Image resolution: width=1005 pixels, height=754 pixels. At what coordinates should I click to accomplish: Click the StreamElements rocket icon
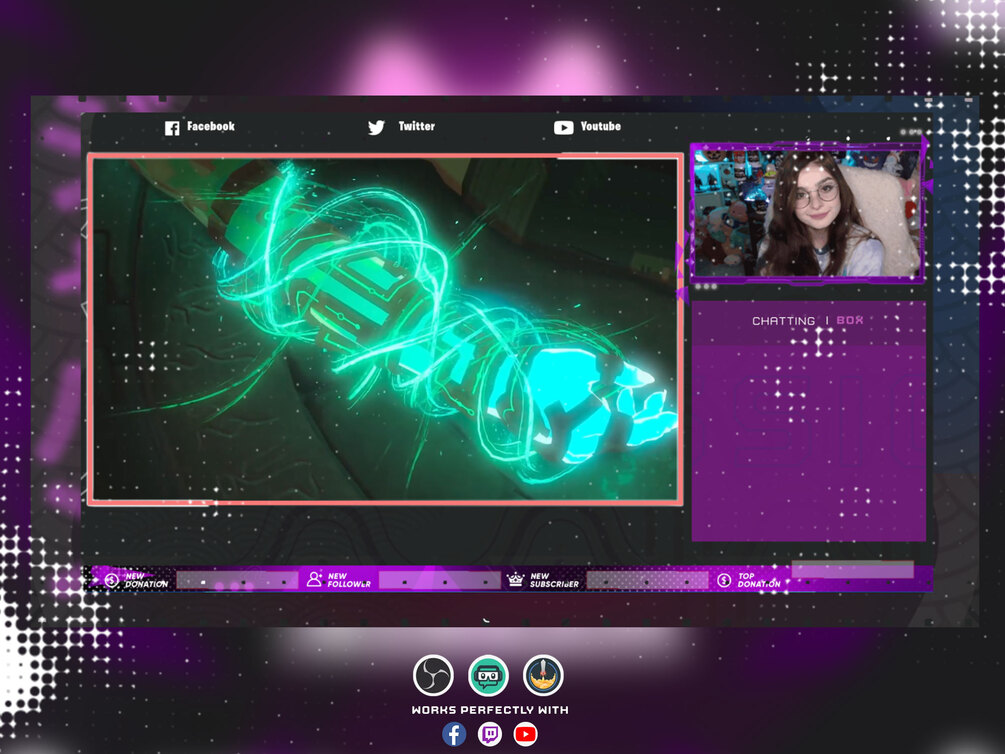click(544, 675)
